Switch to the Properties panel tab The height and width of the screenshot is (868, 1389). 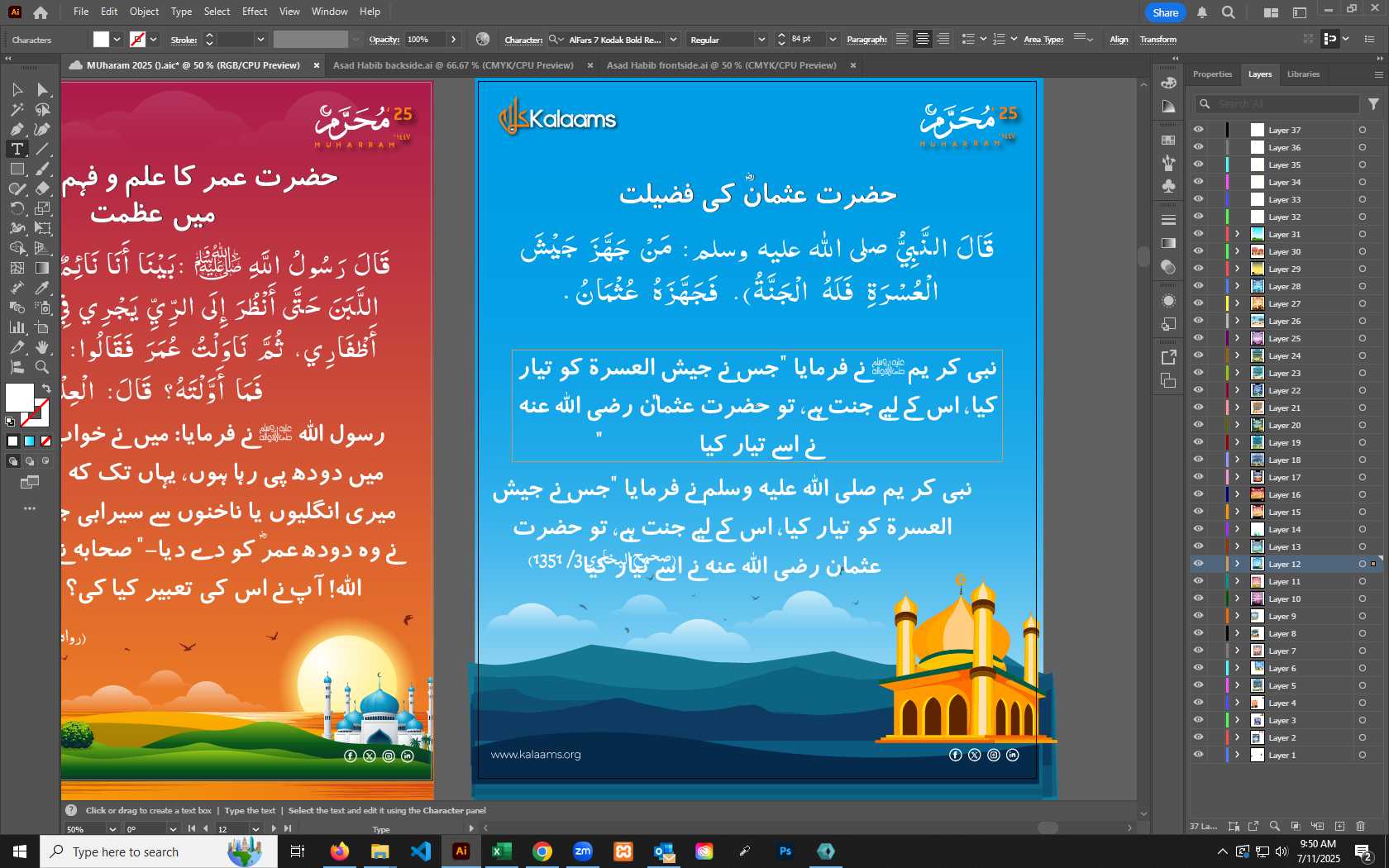pos(1212,74)
